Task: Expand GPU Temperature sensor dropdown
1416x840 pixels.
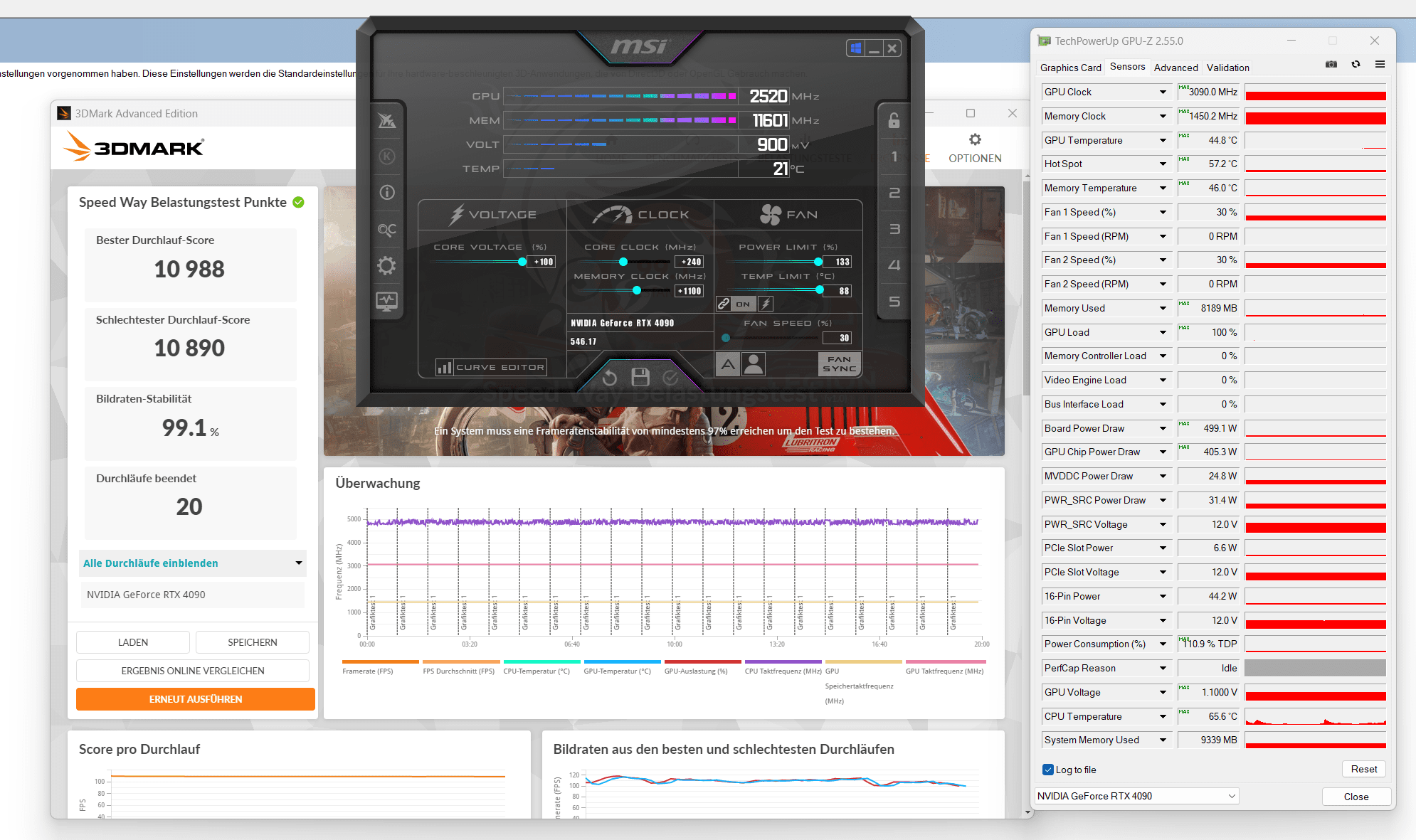Action: 1163,140
